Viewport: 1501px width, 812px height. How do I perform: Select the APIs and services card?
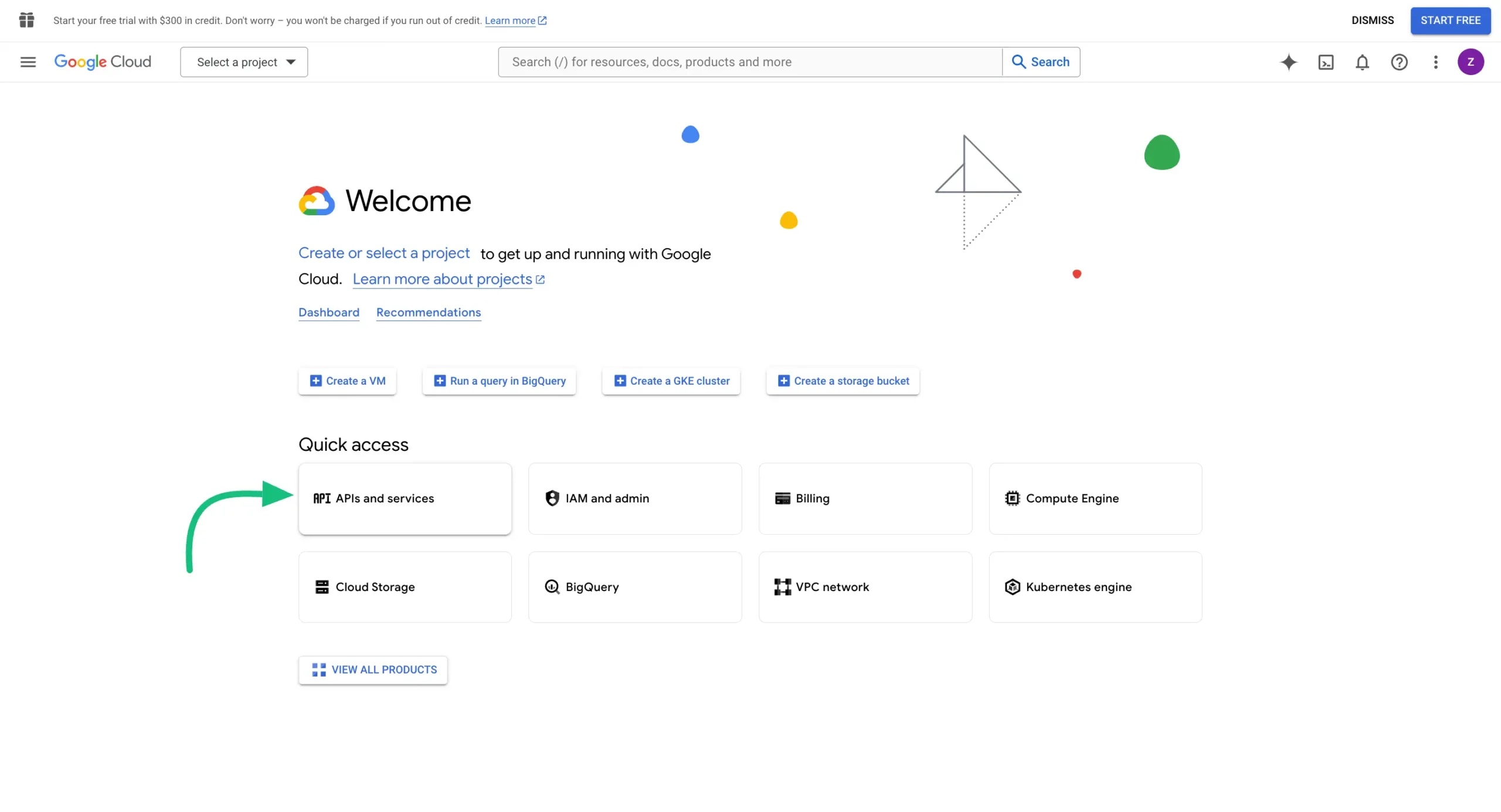coord(405,499)
